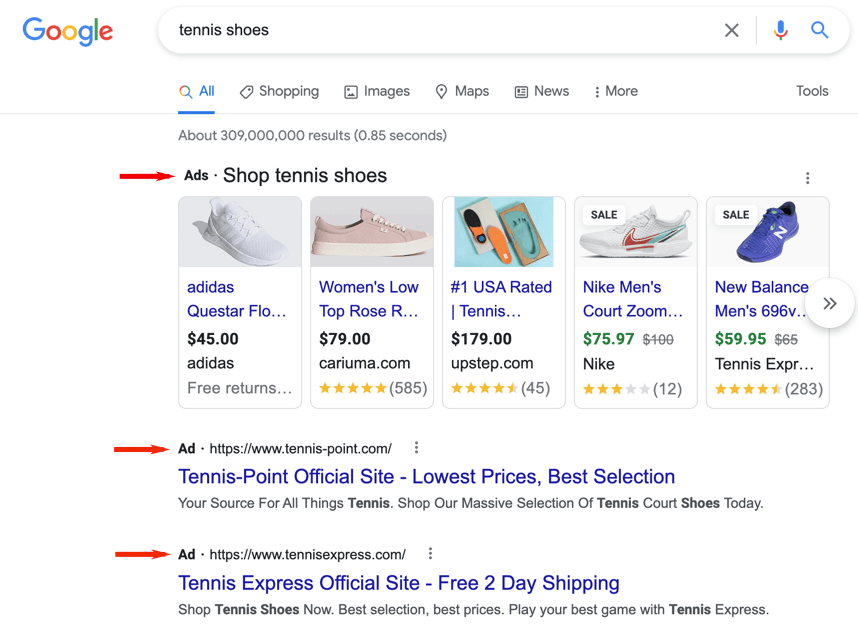Click the tennisexpress.com ad URL
This screenshot has height=625, width=858.
point(308,554)
